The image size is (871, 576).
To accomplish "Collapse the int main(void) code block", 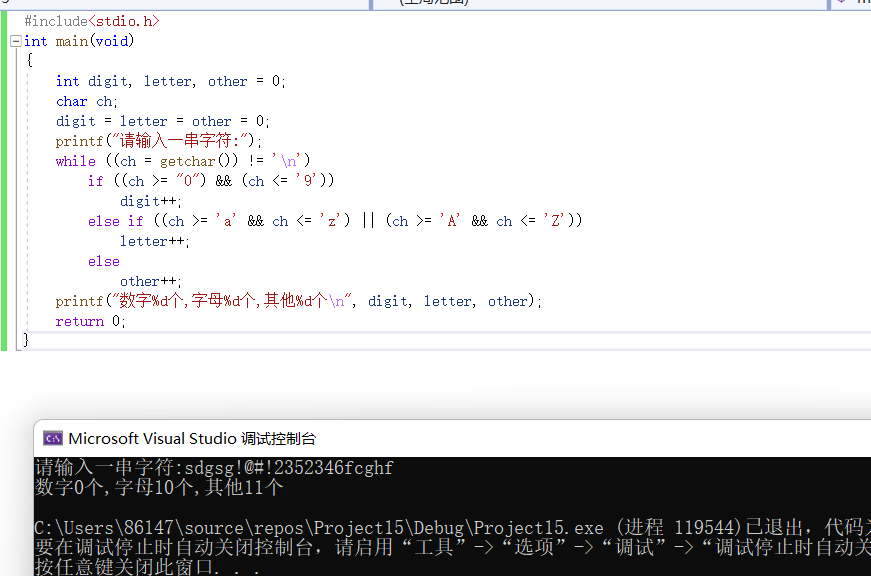I will click(16, 41).
